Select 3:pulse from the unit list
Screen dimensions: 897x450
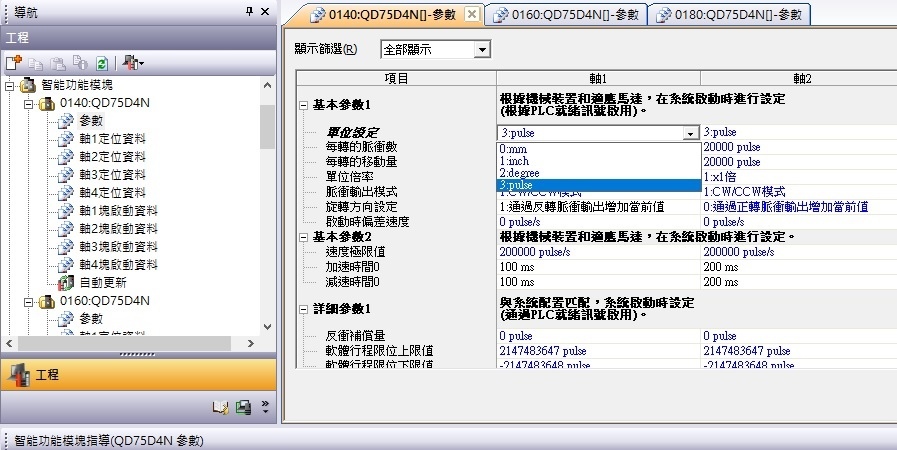tap(598, 185)
